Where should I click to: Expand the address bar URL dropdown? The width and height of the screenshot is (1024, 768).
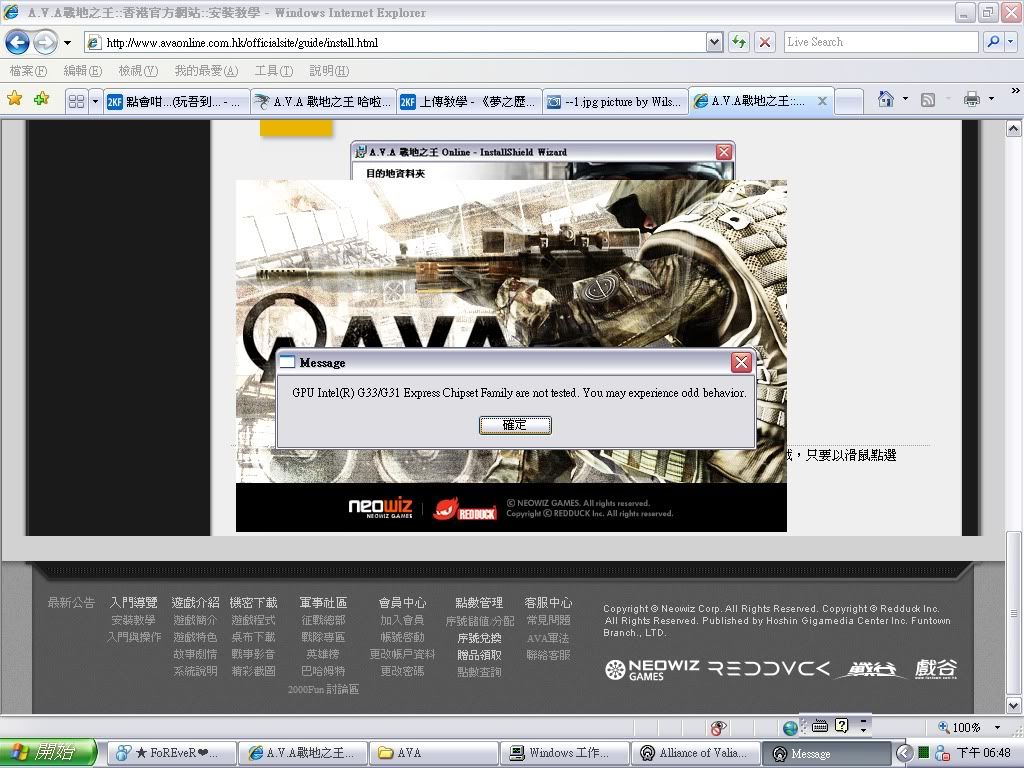tap(714, 42)
